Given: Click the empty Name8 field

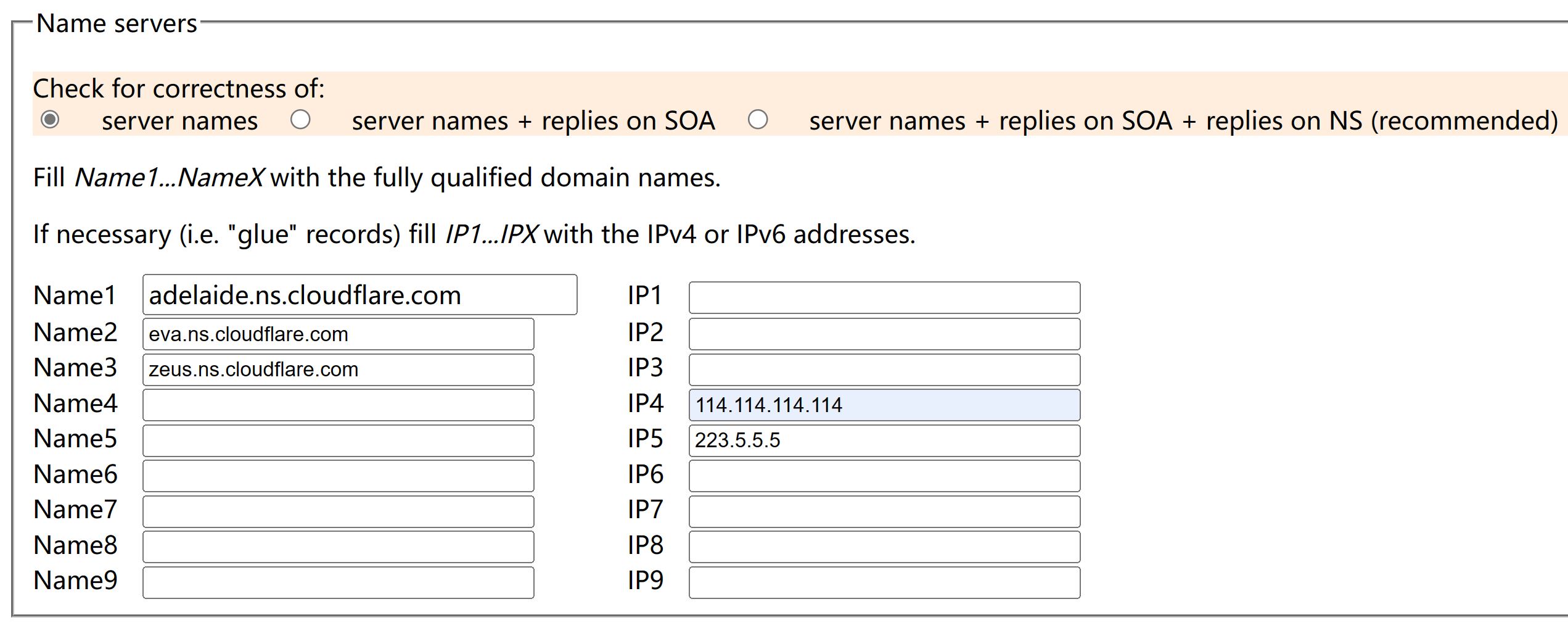Looking at the screenshot, I should point(338,545).
